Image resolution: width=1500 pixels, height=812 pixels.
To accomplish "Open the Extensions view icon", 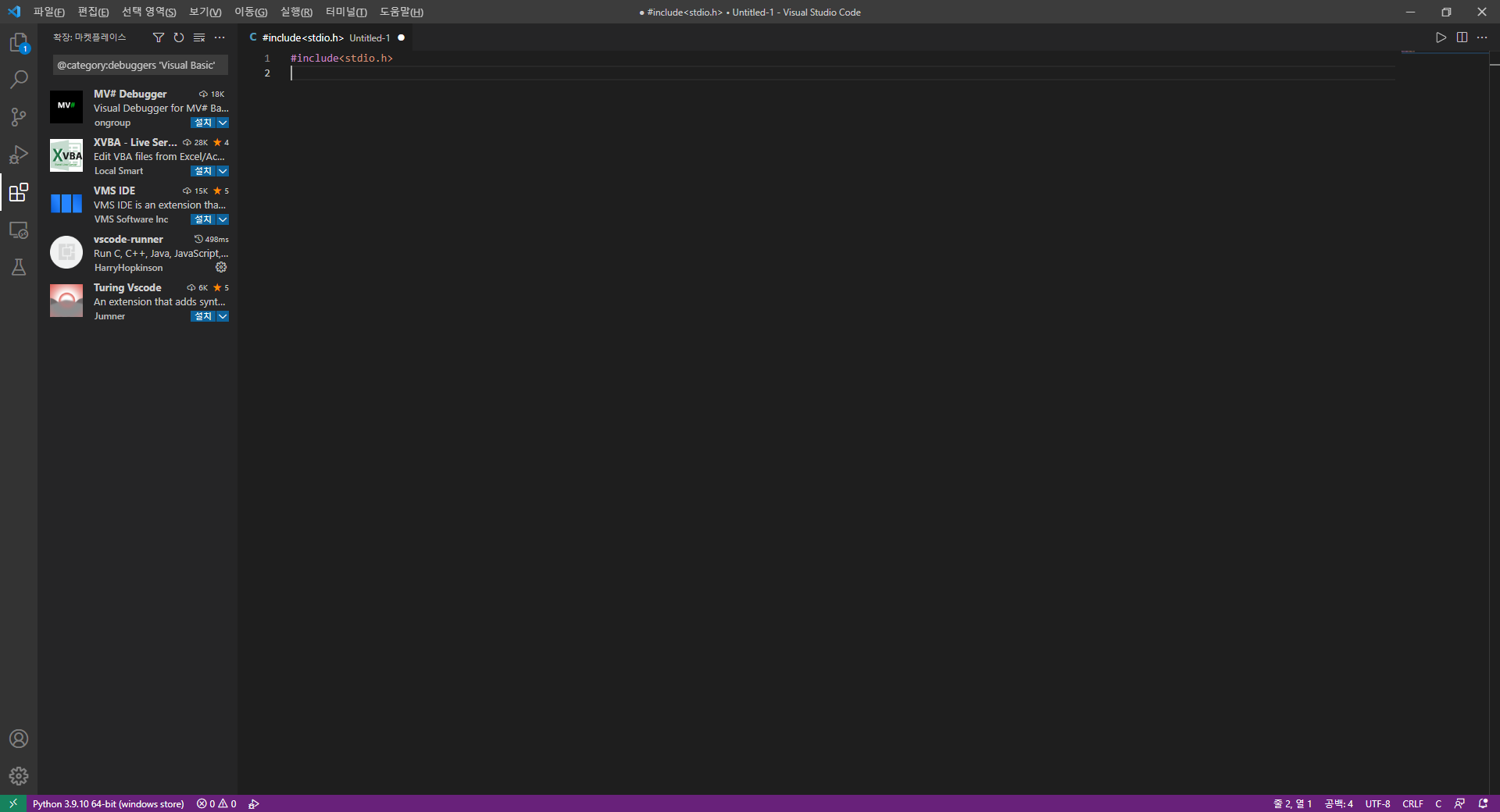I will [x=19, y=192].
